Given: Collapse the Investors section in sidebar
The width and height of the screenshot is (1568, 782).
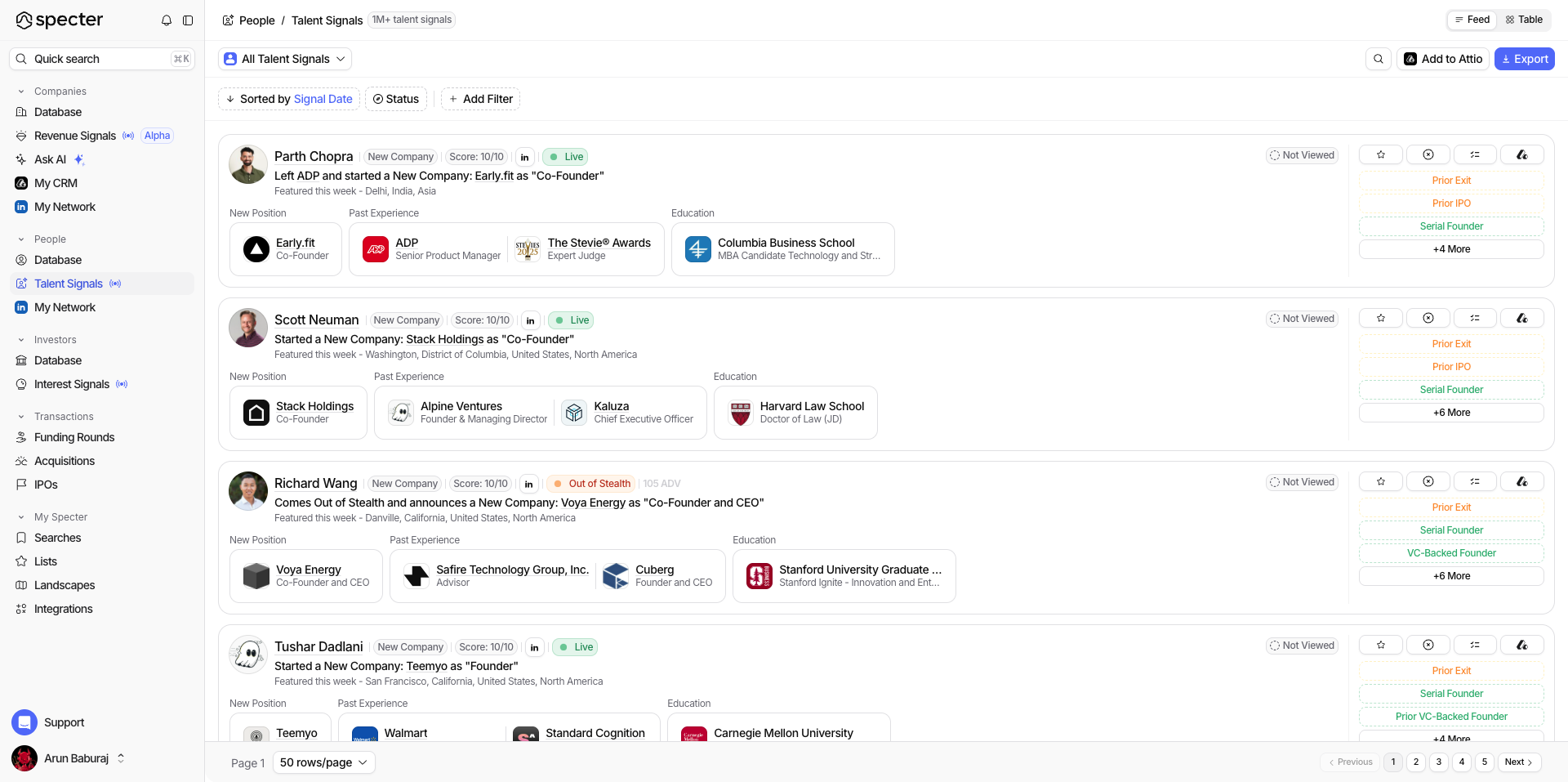Looking at the screenshot, I should click(x=21, y=340).
